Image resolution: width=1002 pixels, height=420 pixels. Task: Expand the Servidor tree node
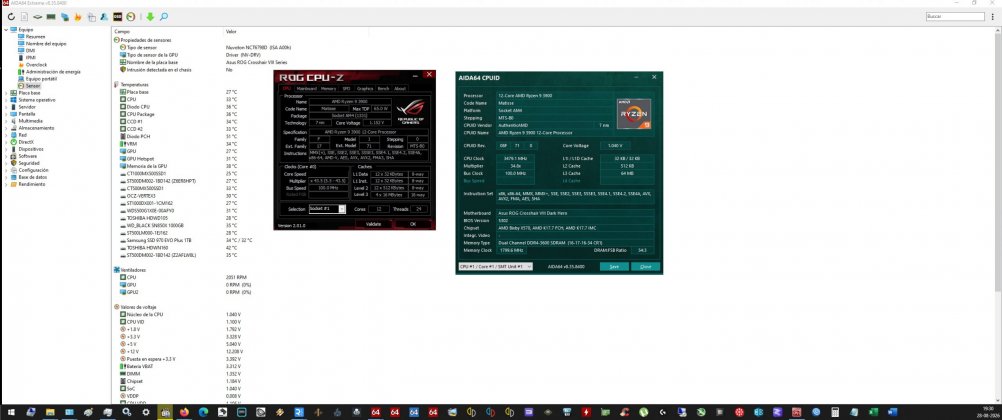pyautogui.click(x=6, y=107)
